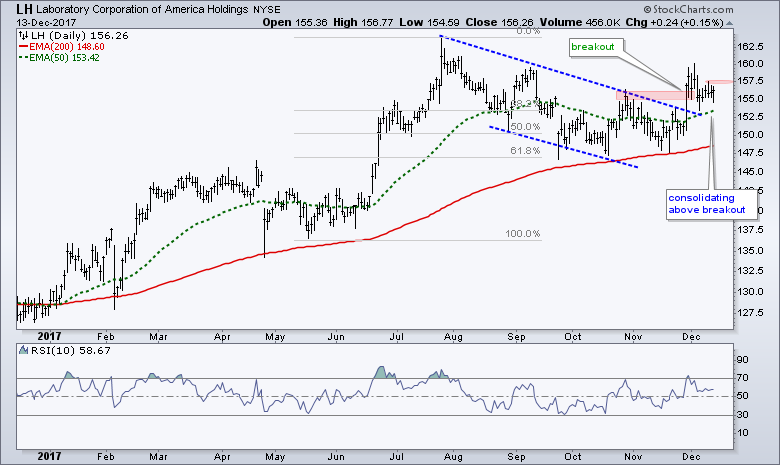Click the red EMA(200) 148.60 legend entry

62,46
